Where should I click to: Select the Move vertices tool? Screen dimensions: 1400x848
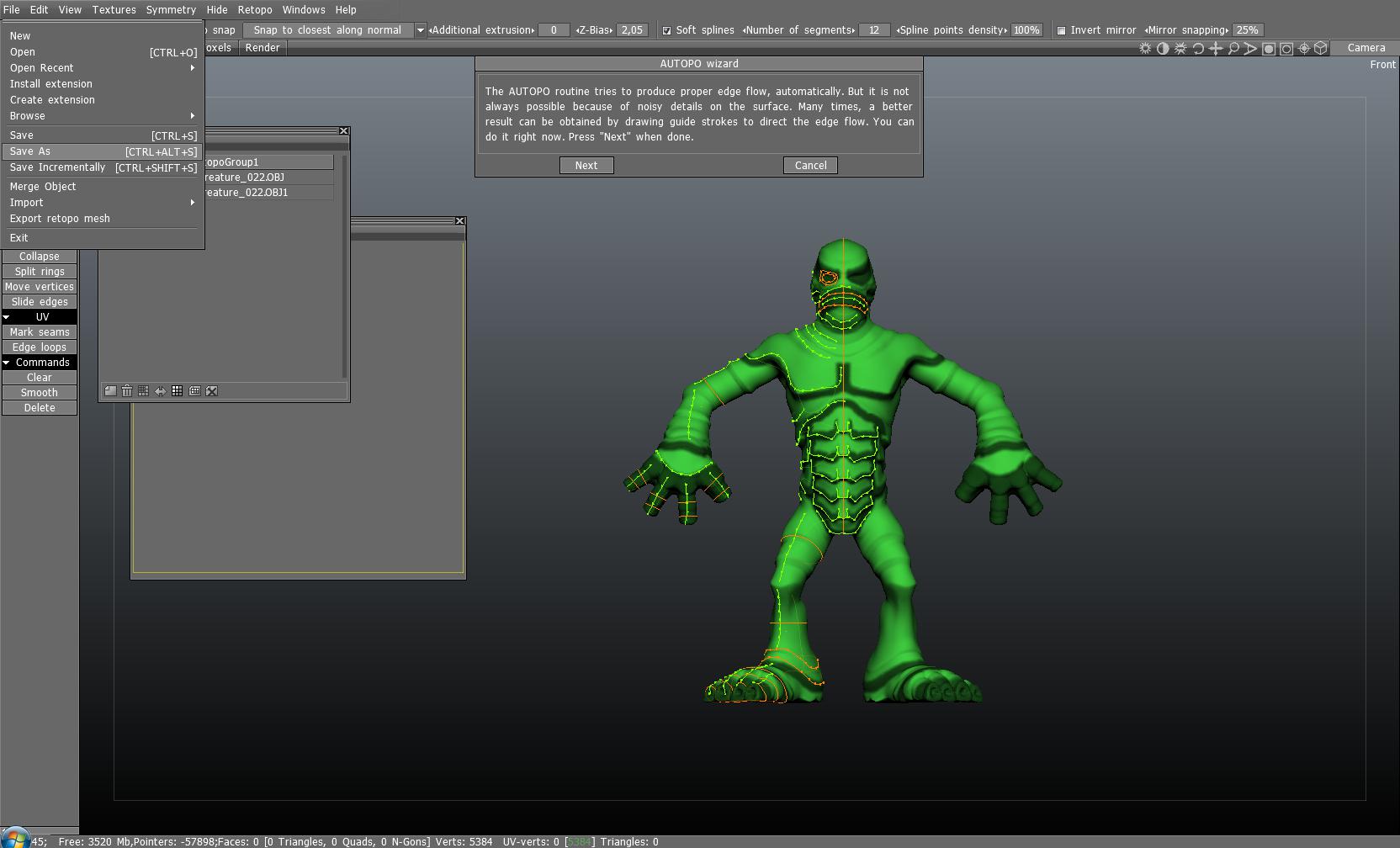40,287
